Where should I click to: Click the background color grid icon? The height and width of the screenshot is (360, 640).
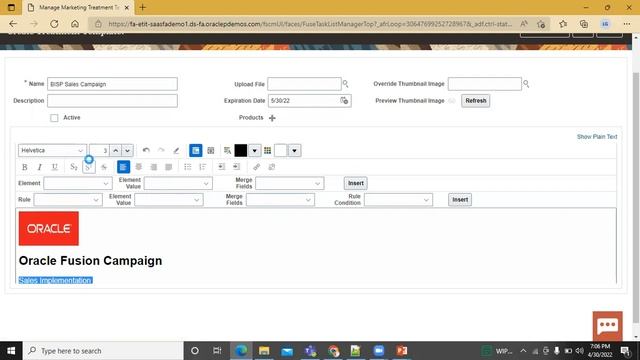[x=267, y=151]
